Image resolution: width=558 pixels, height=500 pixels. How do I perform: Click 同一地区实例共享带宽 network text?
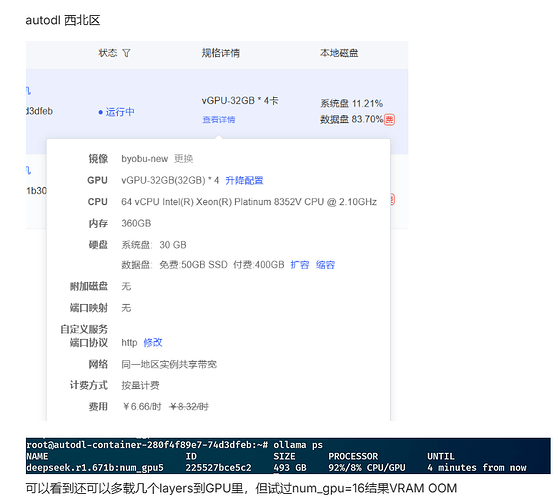(169, 364)
